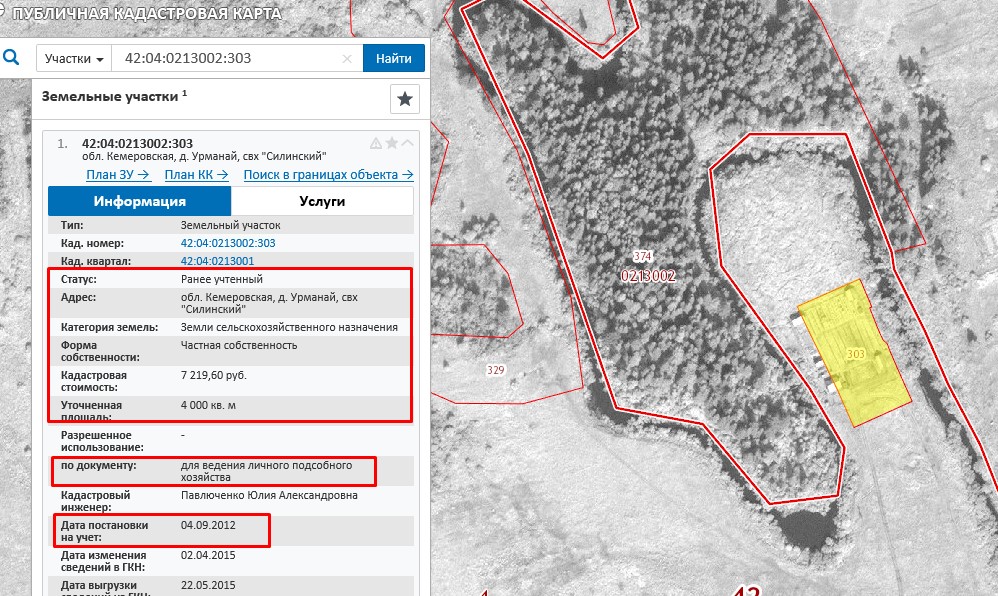Click parcel label 329 on the map
The image size is (998, 596).
495,370
